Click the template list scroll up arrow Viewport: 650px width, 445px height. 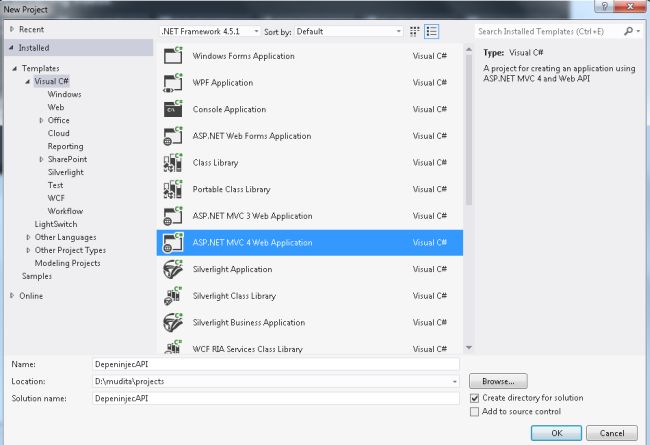pos(469,50)
